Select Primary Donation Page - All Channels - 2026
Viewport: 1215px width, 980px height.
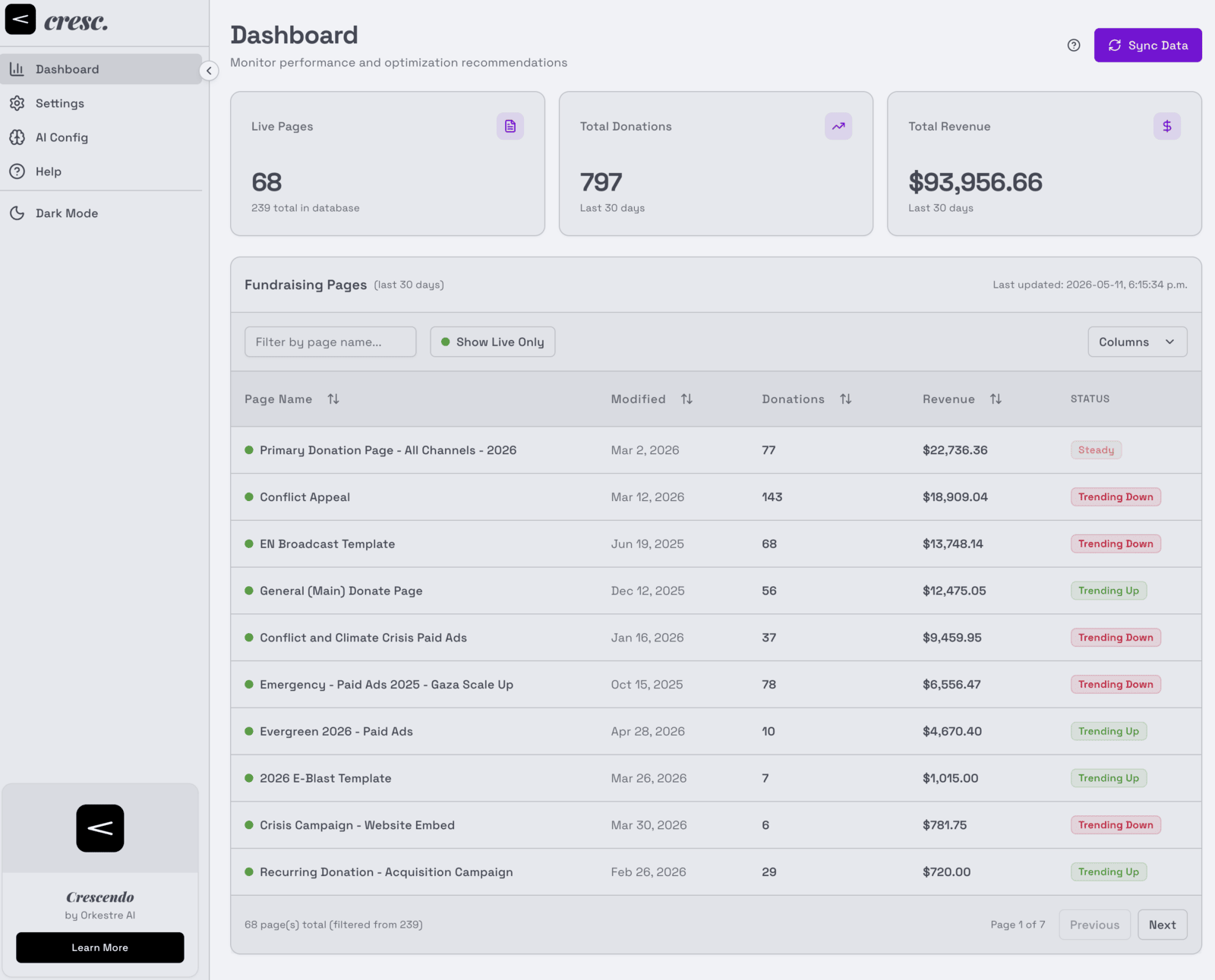pyautogui.click(x=388, y=450)
